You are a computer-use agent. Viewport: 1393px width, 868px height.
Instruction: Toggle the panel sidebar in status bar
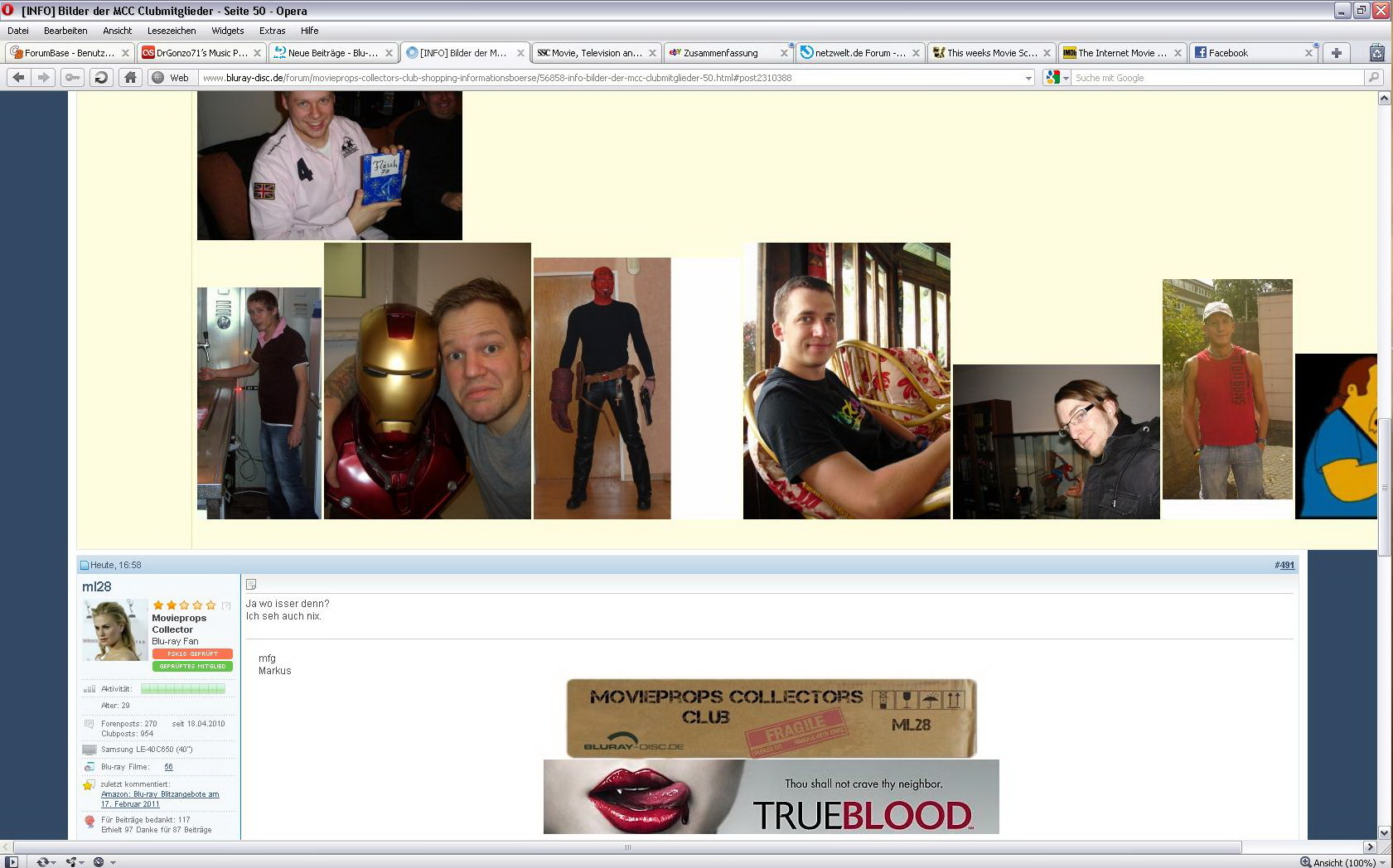[12, 861]
